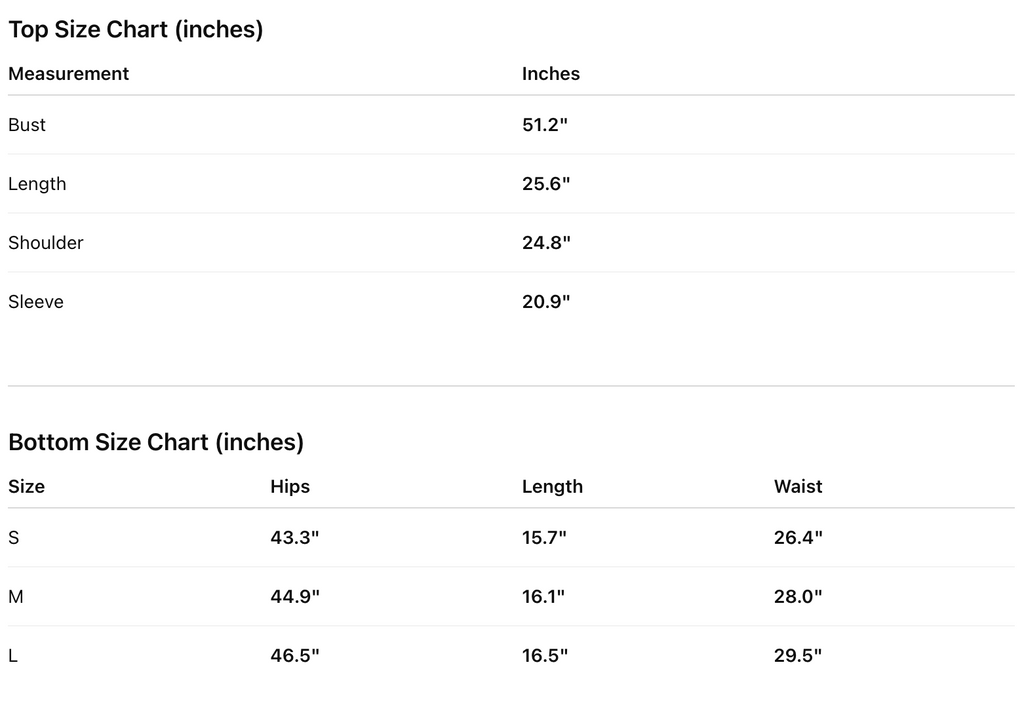Select the Hips column header
Viewport: 1024px width, 709px height.
(290, 487)
